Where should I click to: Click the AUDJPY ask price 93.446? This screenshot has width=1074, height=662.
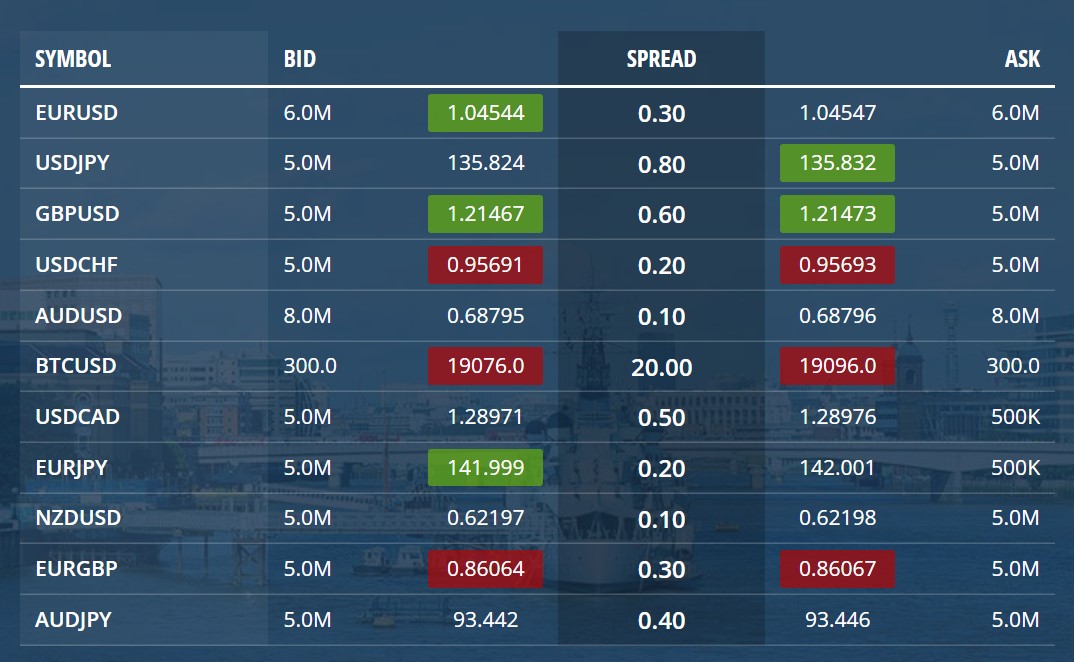tap(837, 620)
